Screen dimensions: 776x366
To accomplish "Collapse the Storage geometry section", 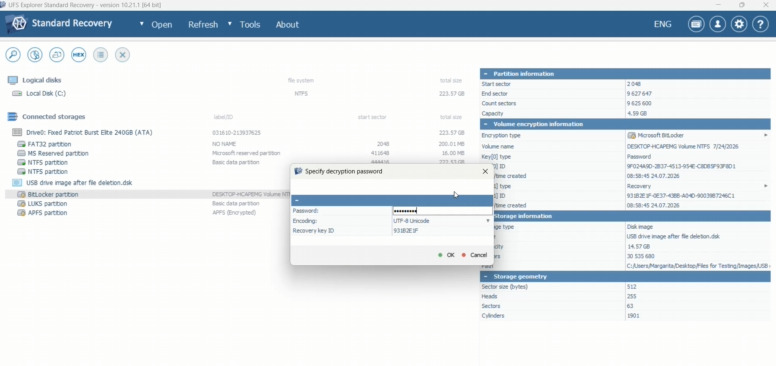I will [486, 276].
